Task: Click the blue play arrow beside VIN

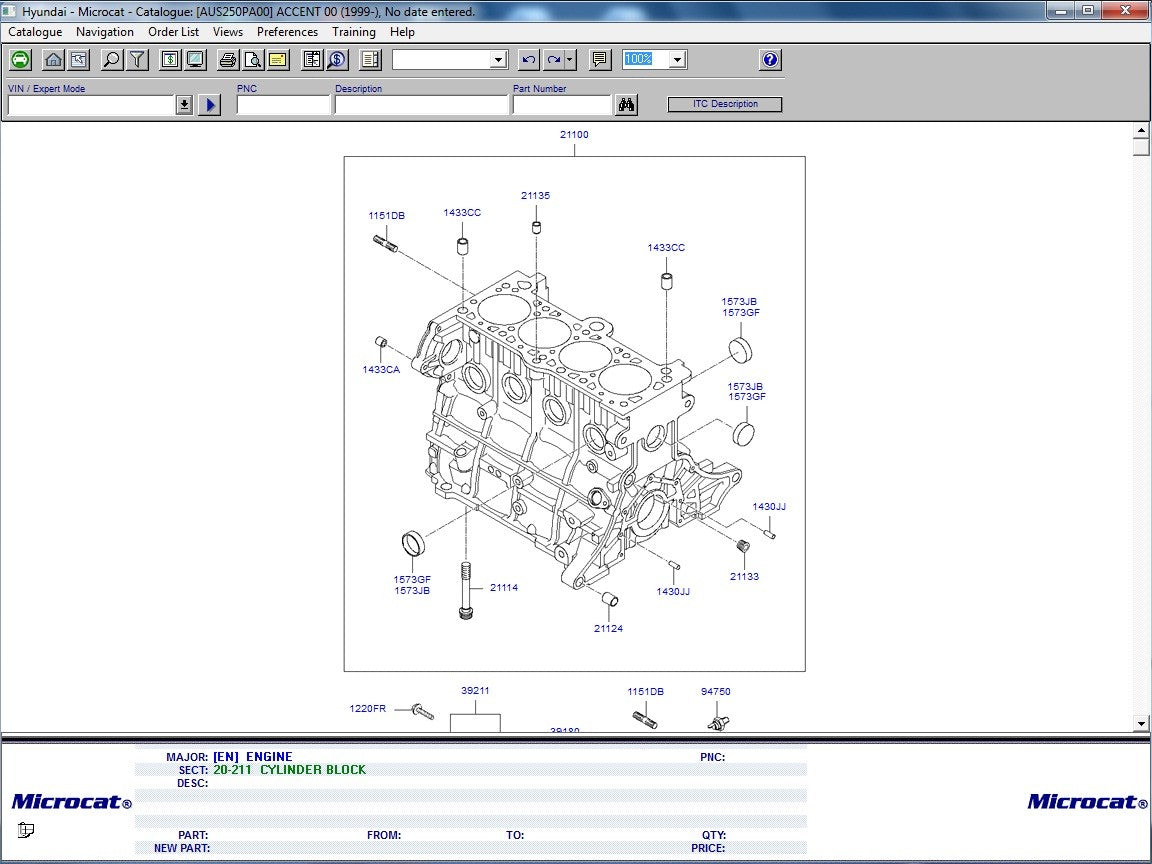Action: (209, 105)
